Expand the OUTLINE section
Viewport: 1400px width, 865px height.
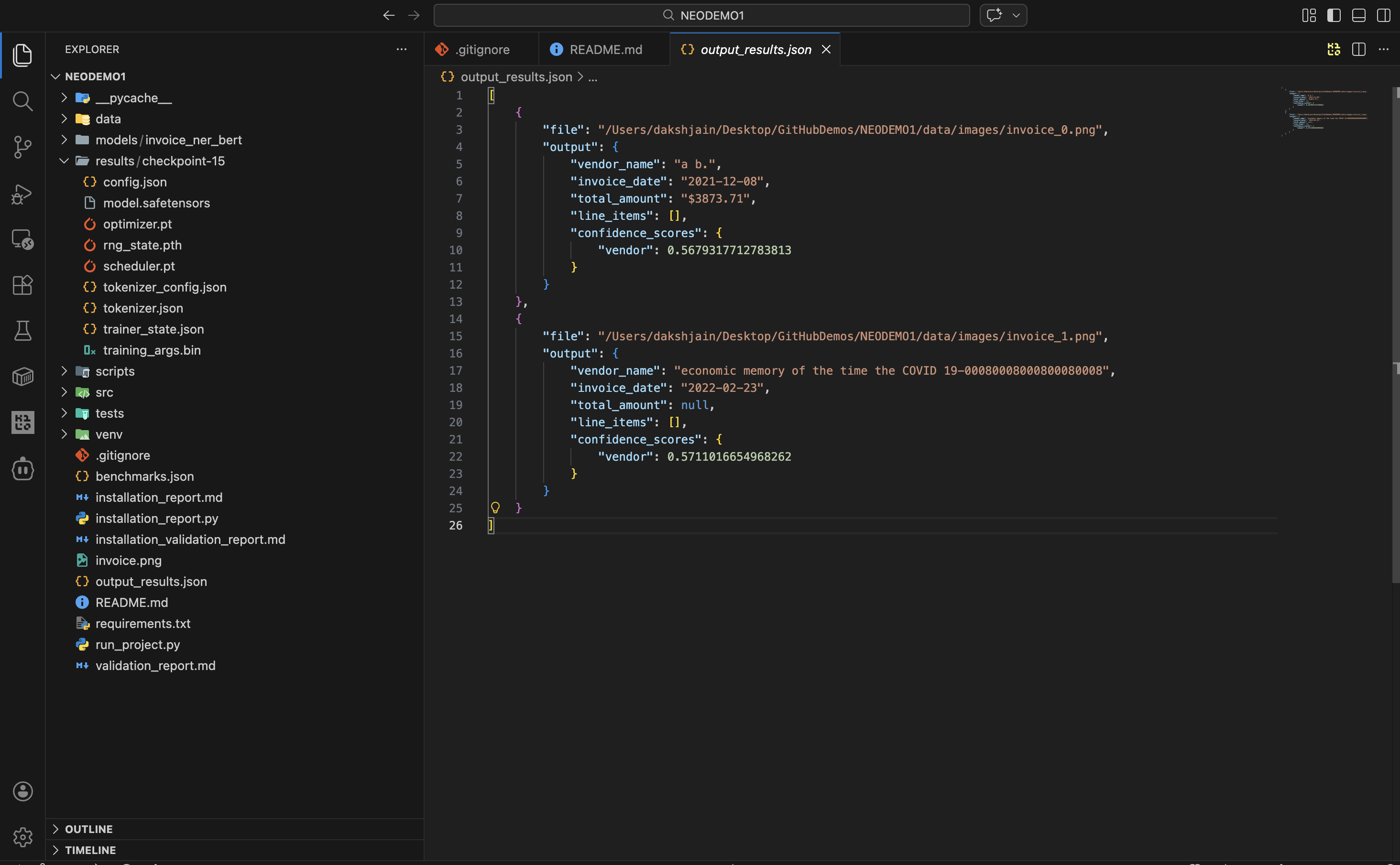tap(89, 829)
